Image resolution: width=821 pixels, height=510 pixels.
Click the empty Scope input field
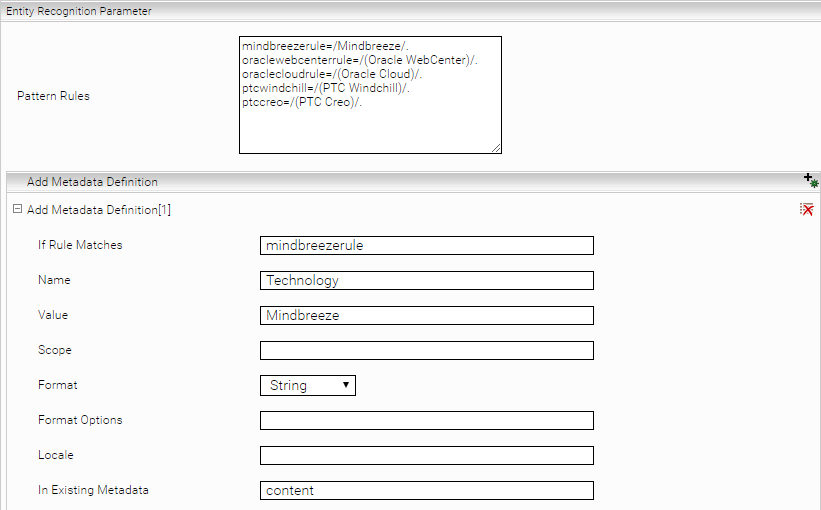[427, 350]
